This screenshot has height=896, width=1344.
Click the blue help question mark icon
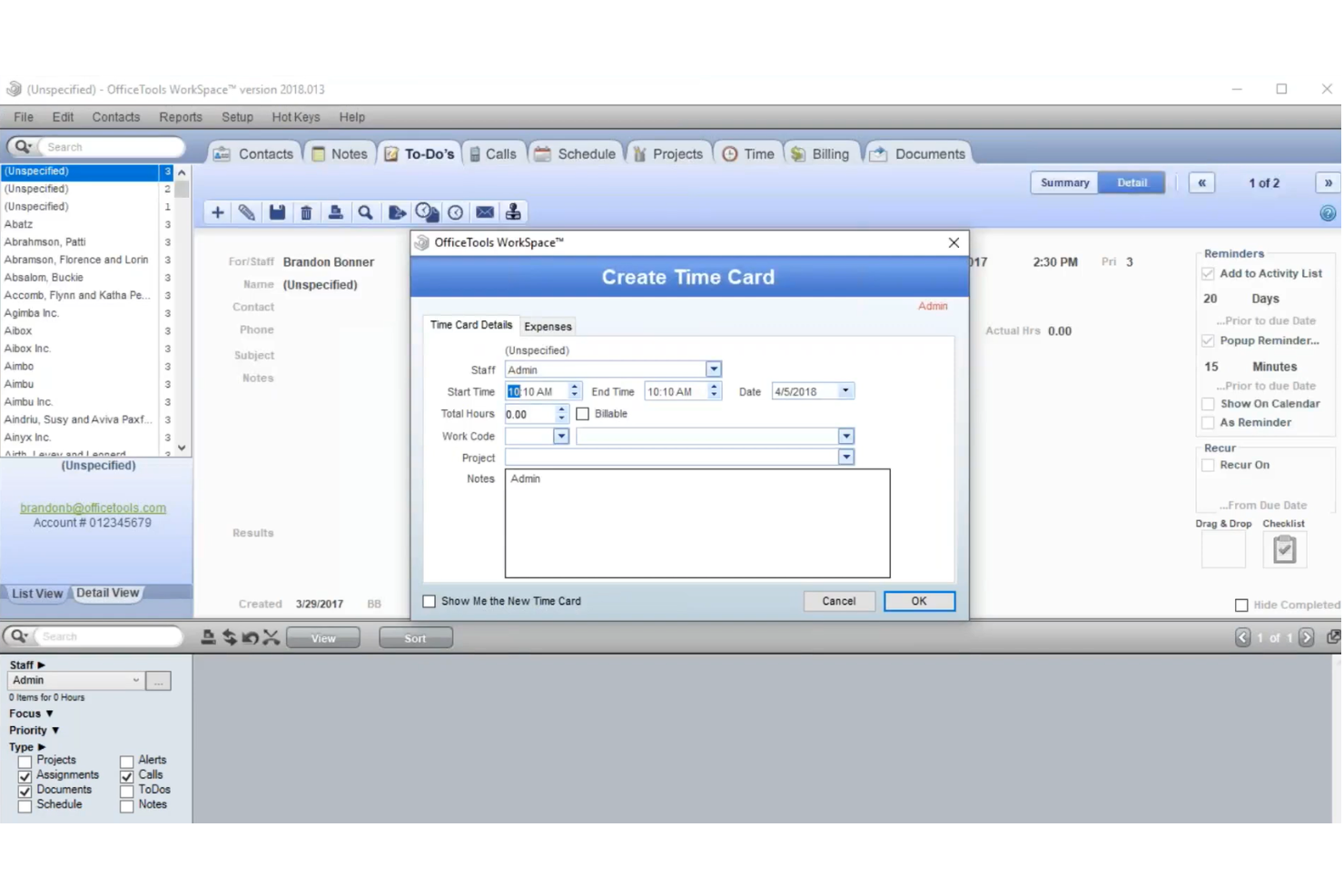(x=1327, y=213)
